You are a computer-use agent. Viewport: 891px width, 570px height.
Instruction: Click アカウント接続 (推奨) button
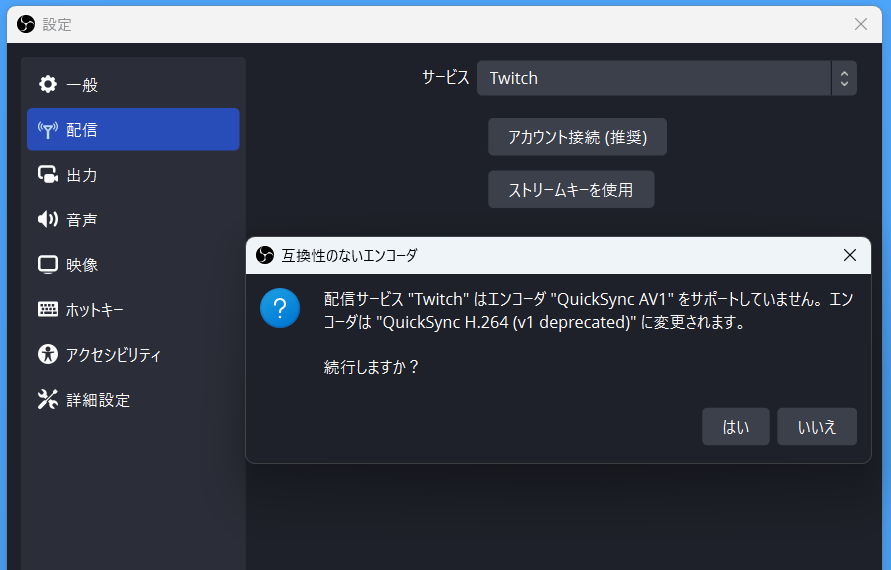pyautogui.click(x=577, y=137)
